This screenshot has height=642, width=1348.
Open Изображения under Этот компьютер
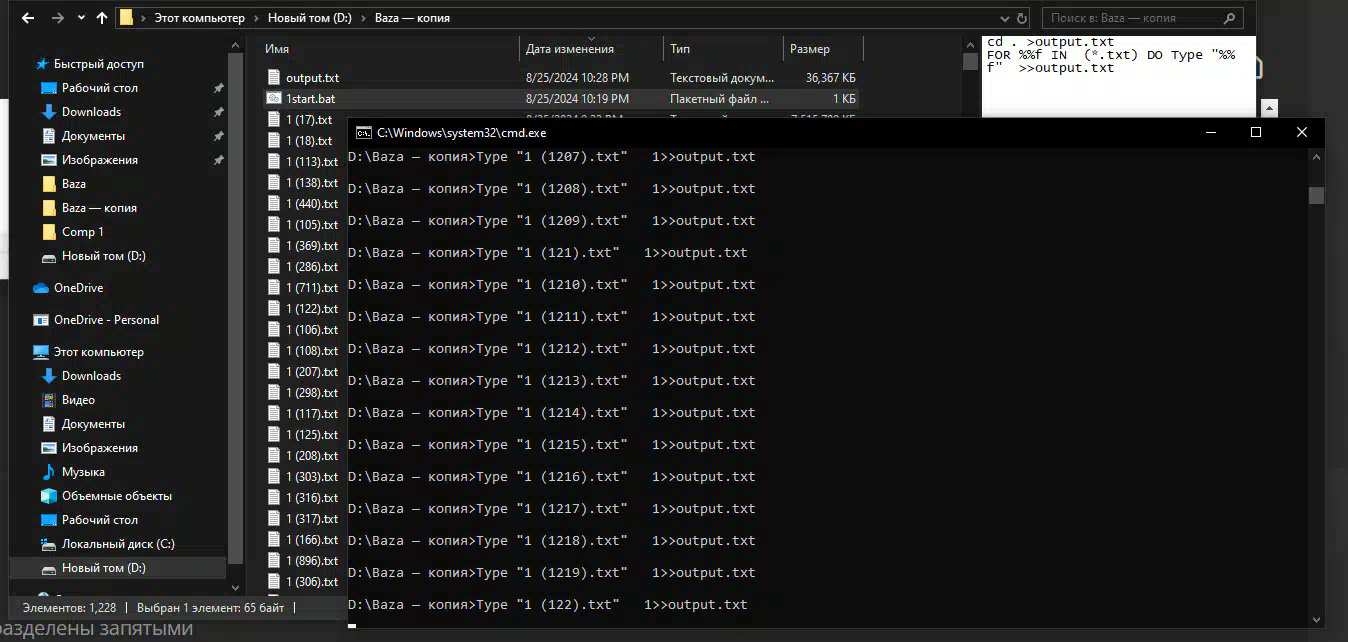pyautogui.click(x=99, y=448)
